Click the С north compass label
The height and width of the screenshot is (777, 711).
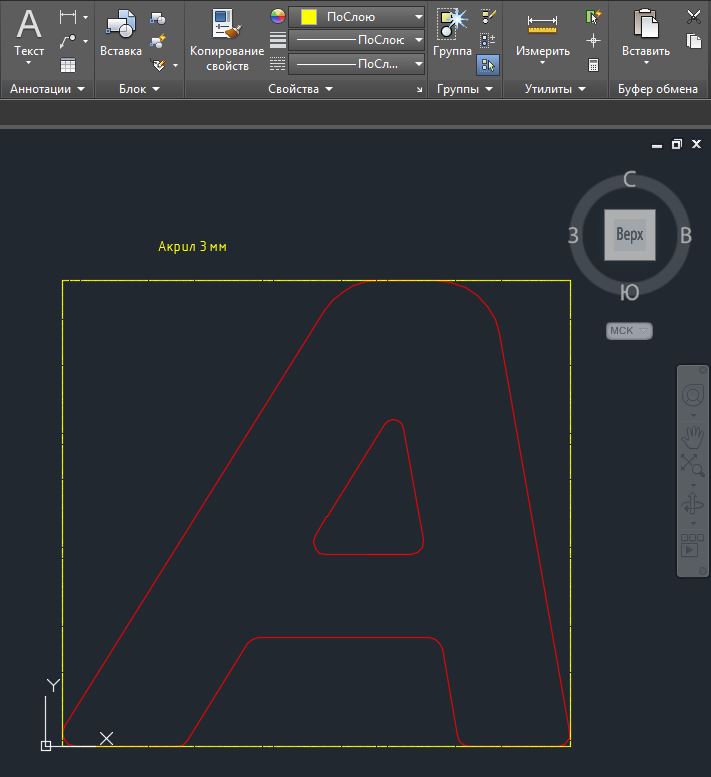point(630,179)
